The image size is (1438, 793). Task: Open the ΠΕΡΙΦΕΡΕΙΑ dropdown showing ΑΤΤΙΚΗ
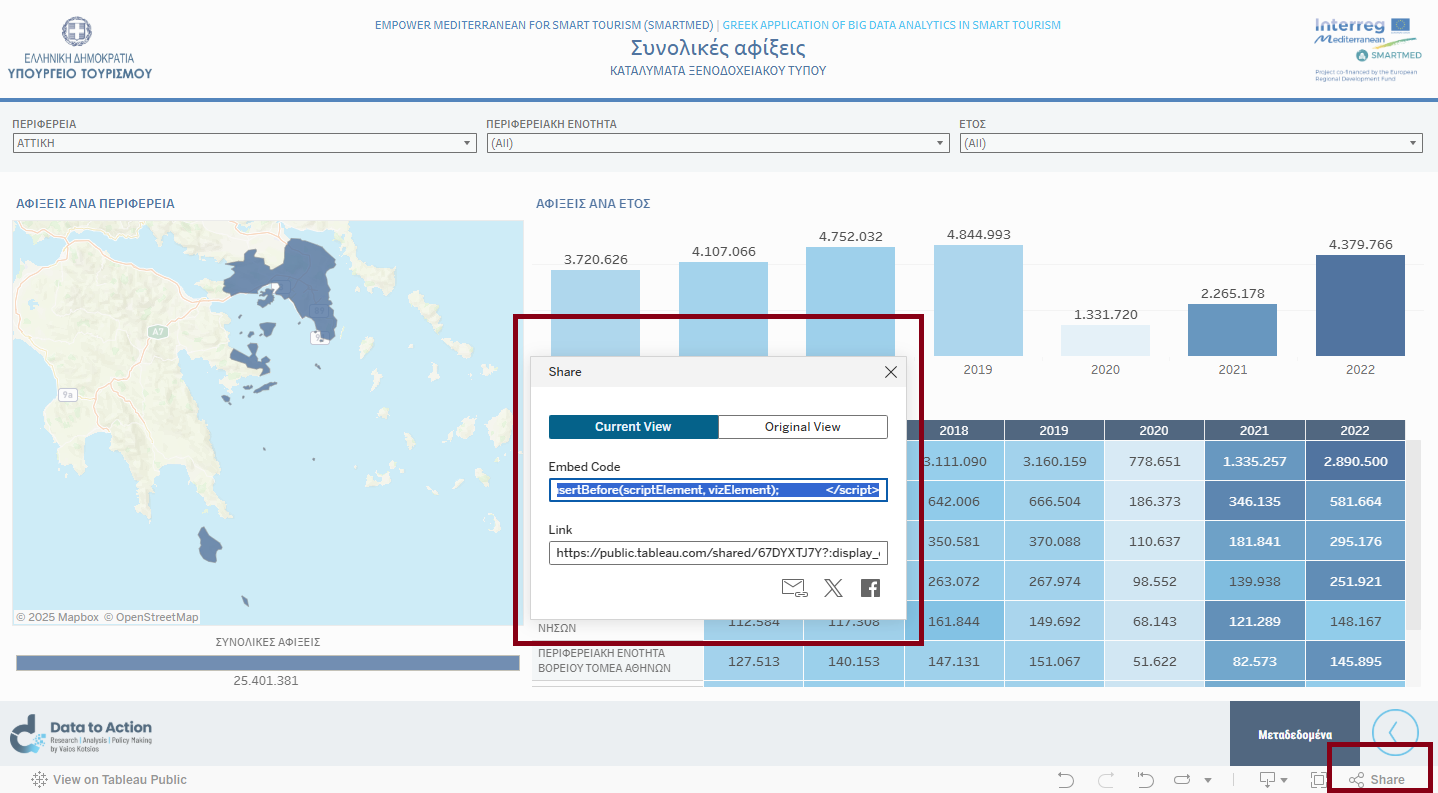pyautogui.click(x=244, y=143)
